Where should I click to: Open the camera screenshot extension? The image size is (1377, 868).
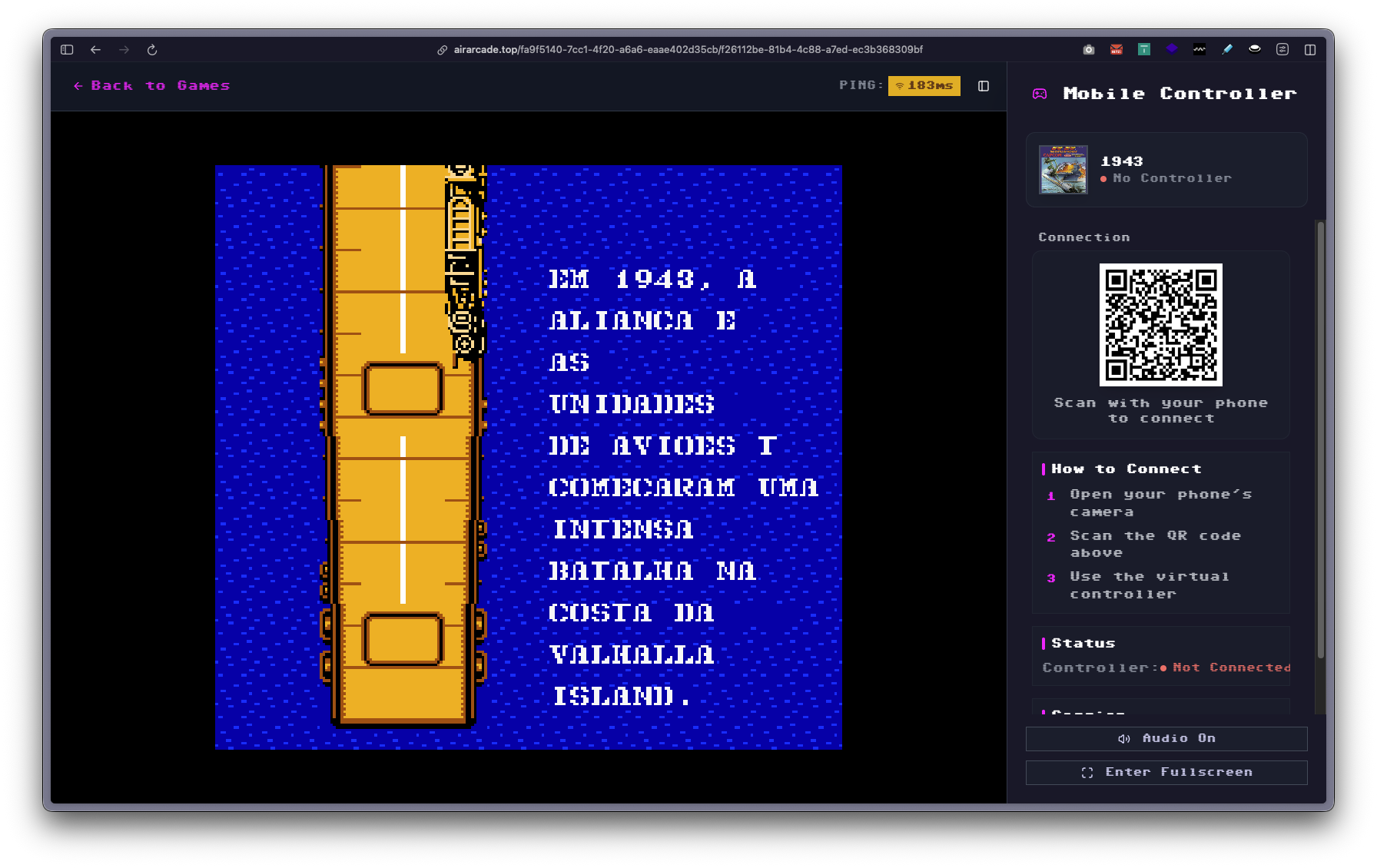pos(1088,49)
